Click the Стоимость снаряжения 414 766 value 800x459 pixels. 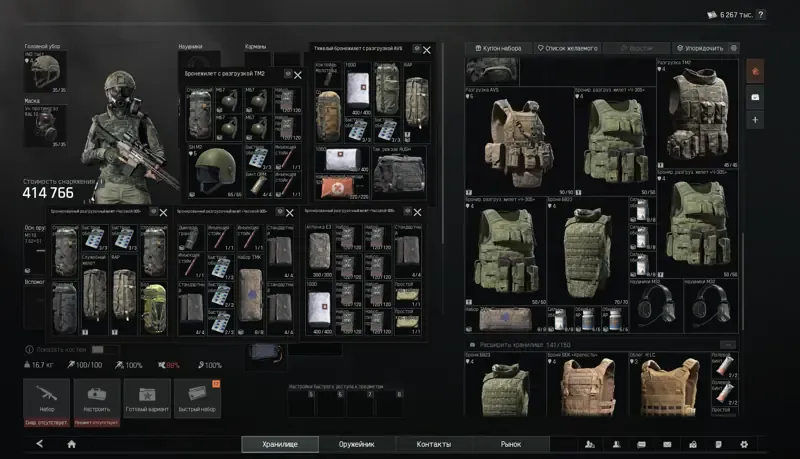[x=48, y=193]
